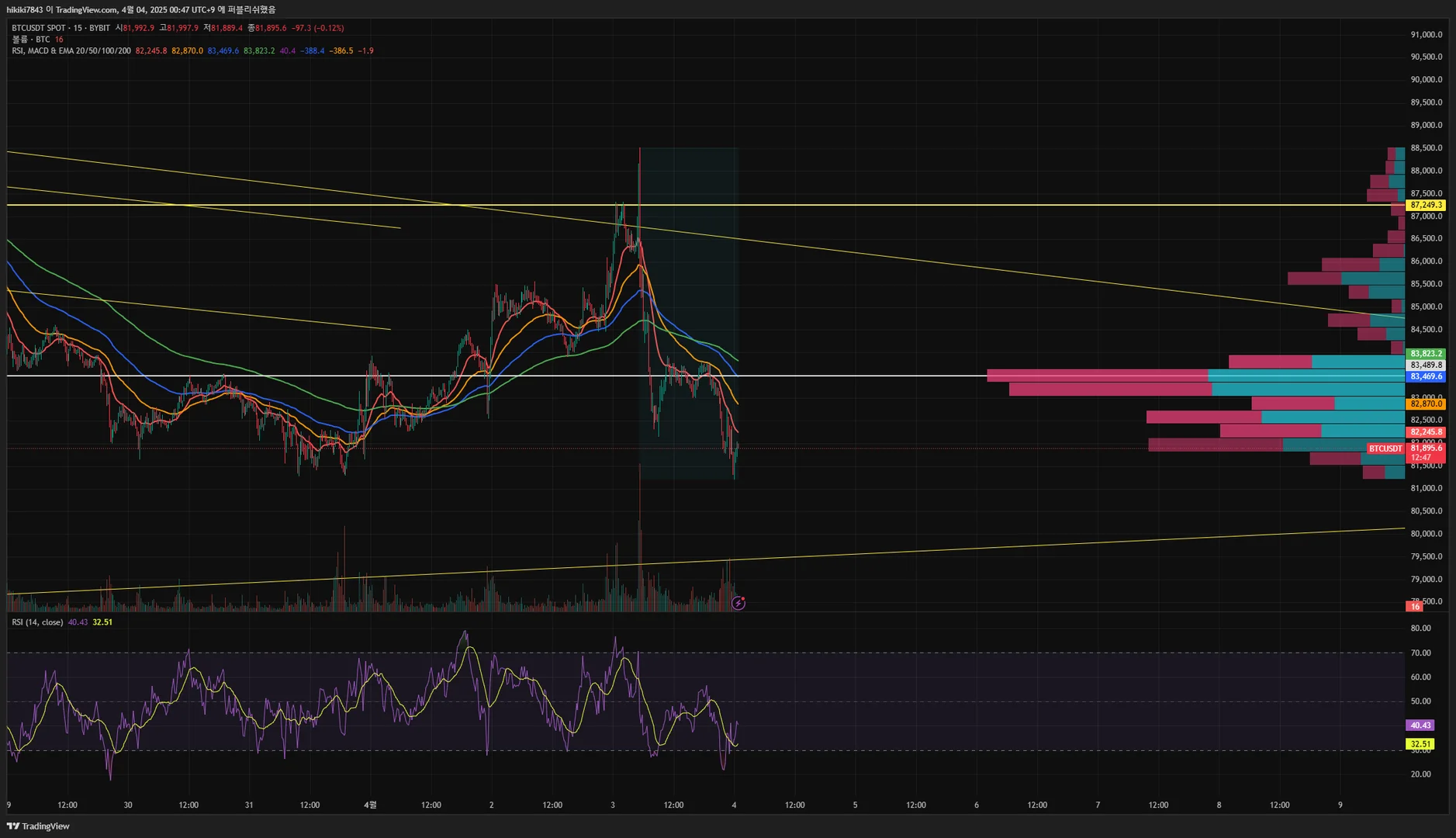
Task: Click the blue 83,469.6 value in the indicator legend
Action: point(223,51)
